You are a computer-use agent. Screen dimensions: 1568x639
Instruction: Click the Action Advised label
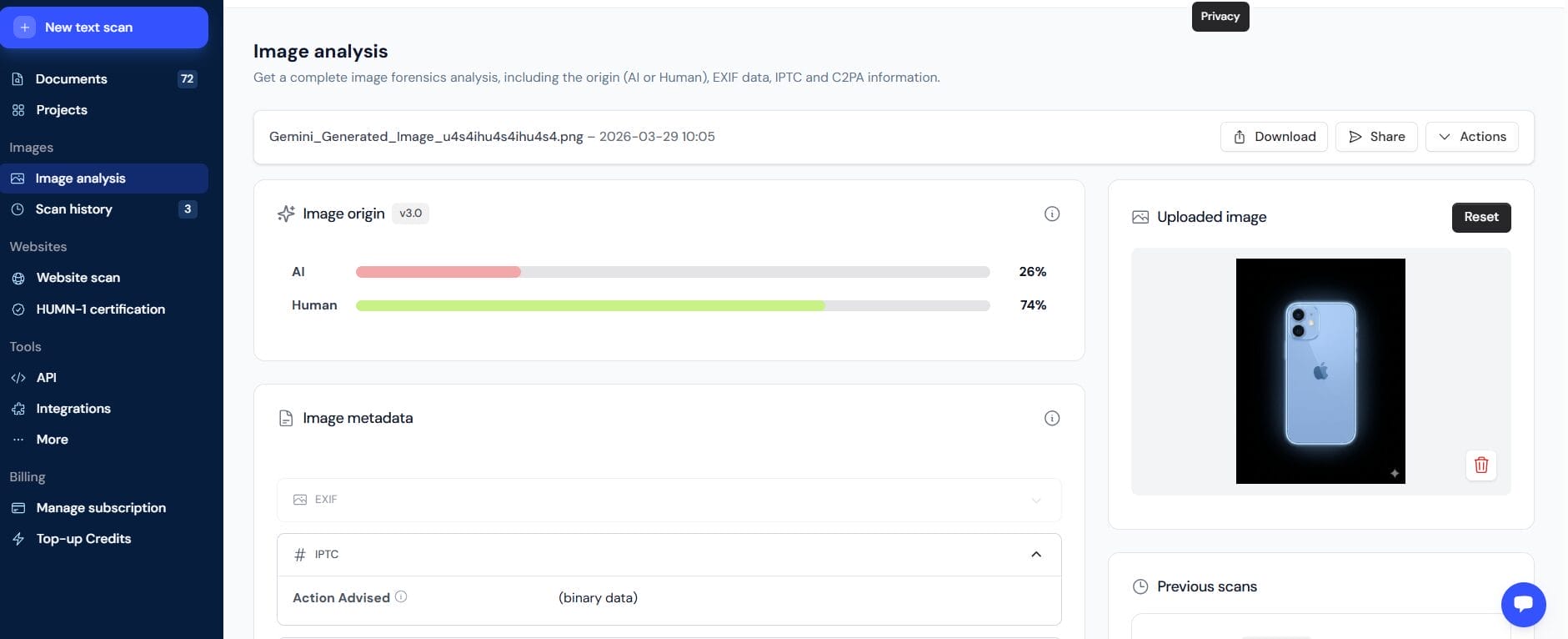point(341,598)
